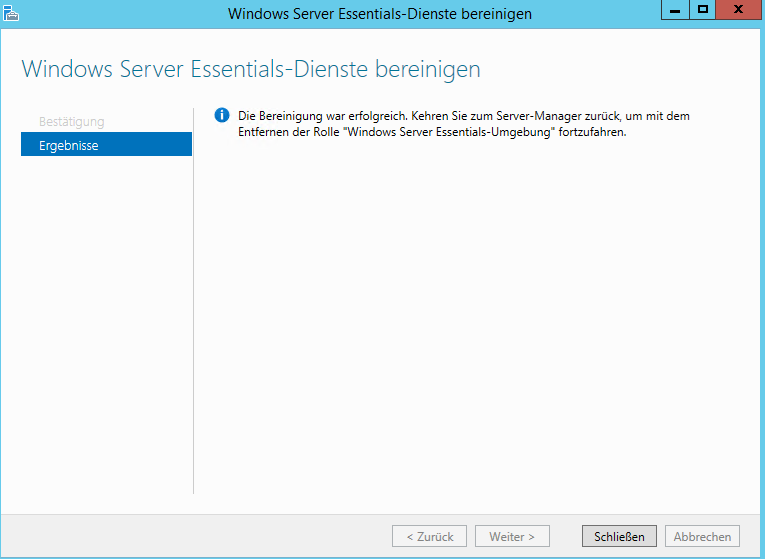Viewport: 765px width, 559px height.
Task: Click the '< Zurück' button
Action: coord(430,536)
